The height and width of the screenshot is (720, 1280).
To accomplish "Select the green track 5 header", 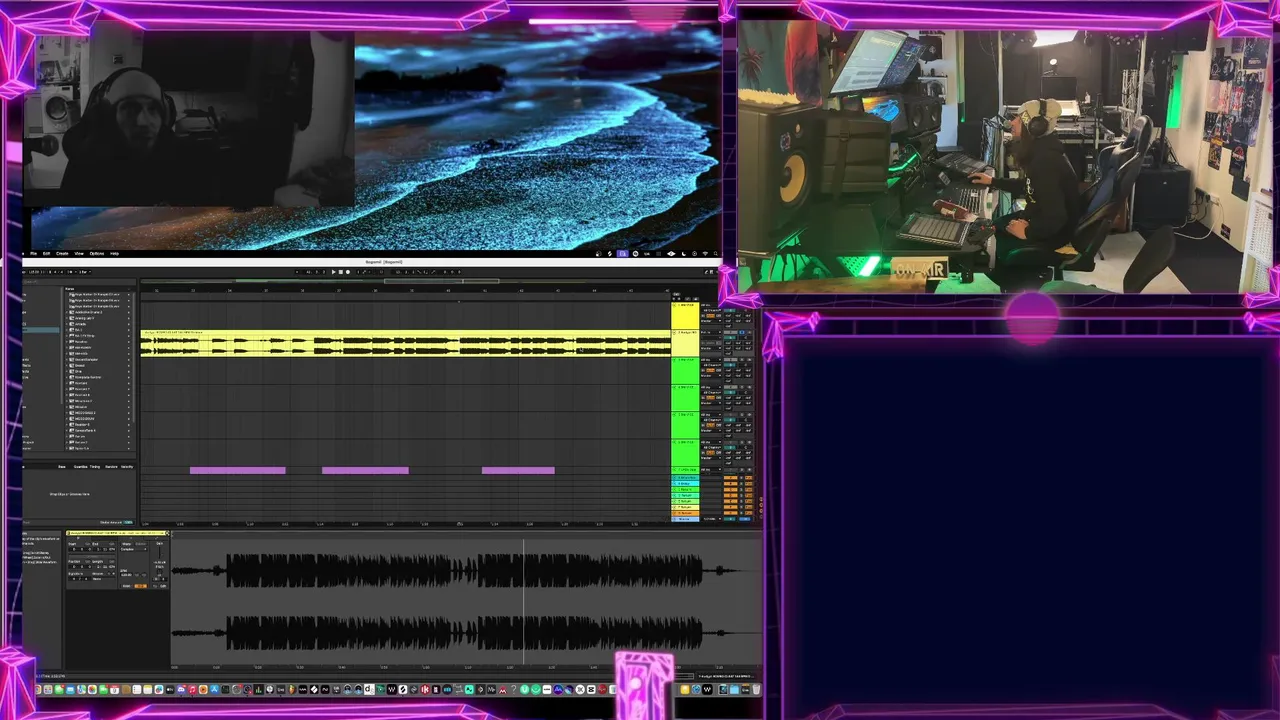I will (x=685, y=425).
